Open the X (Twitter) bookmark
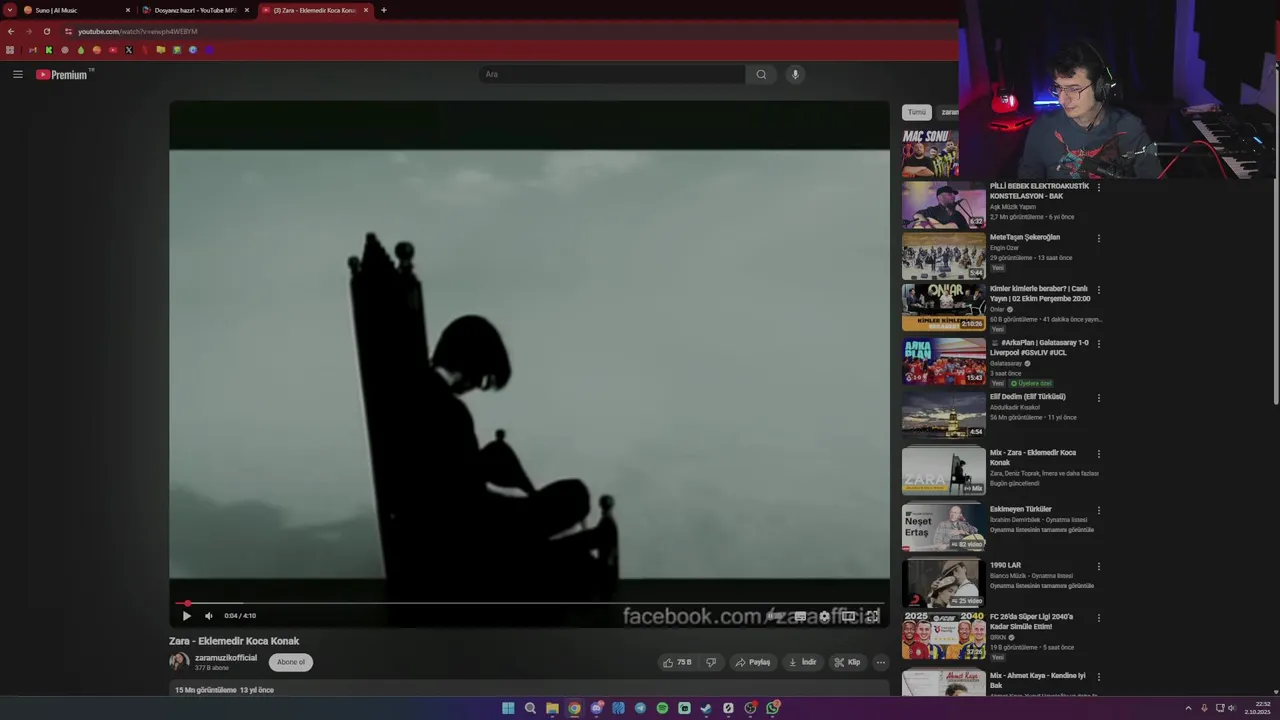Viewport: 1280px width, 720px height. point(128,50)
